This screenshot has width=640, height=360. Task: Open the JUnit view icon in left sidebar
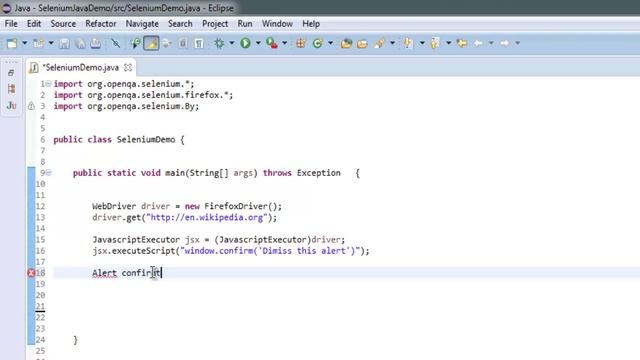[11, 106]
